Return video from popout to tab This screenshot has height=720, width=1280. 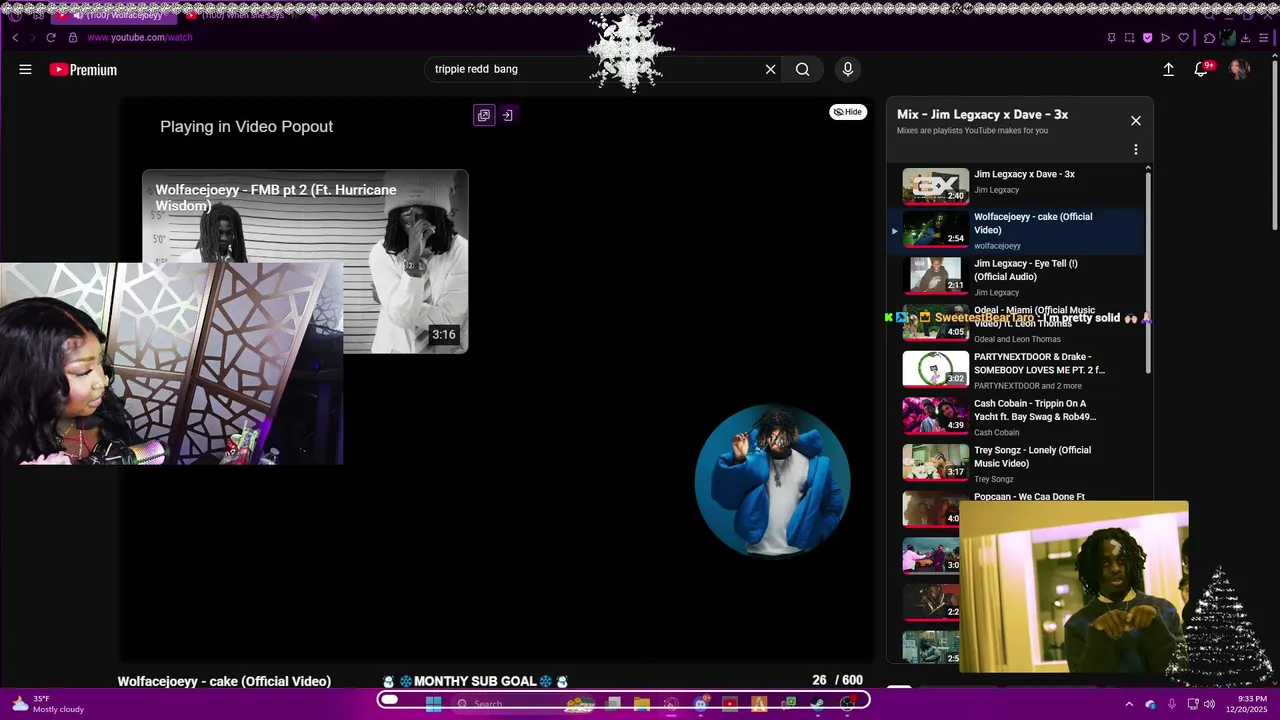click(507, 115)
